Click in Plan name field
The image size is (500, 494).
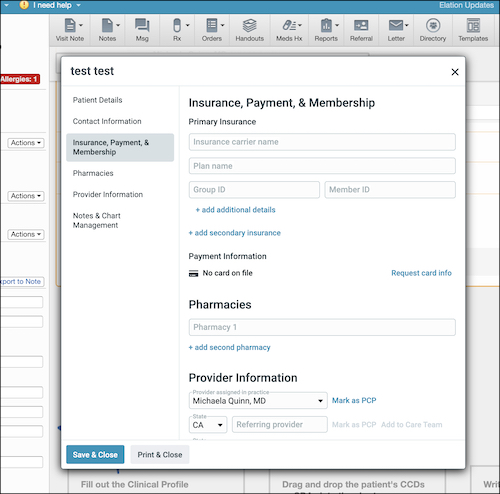point(322,166)
